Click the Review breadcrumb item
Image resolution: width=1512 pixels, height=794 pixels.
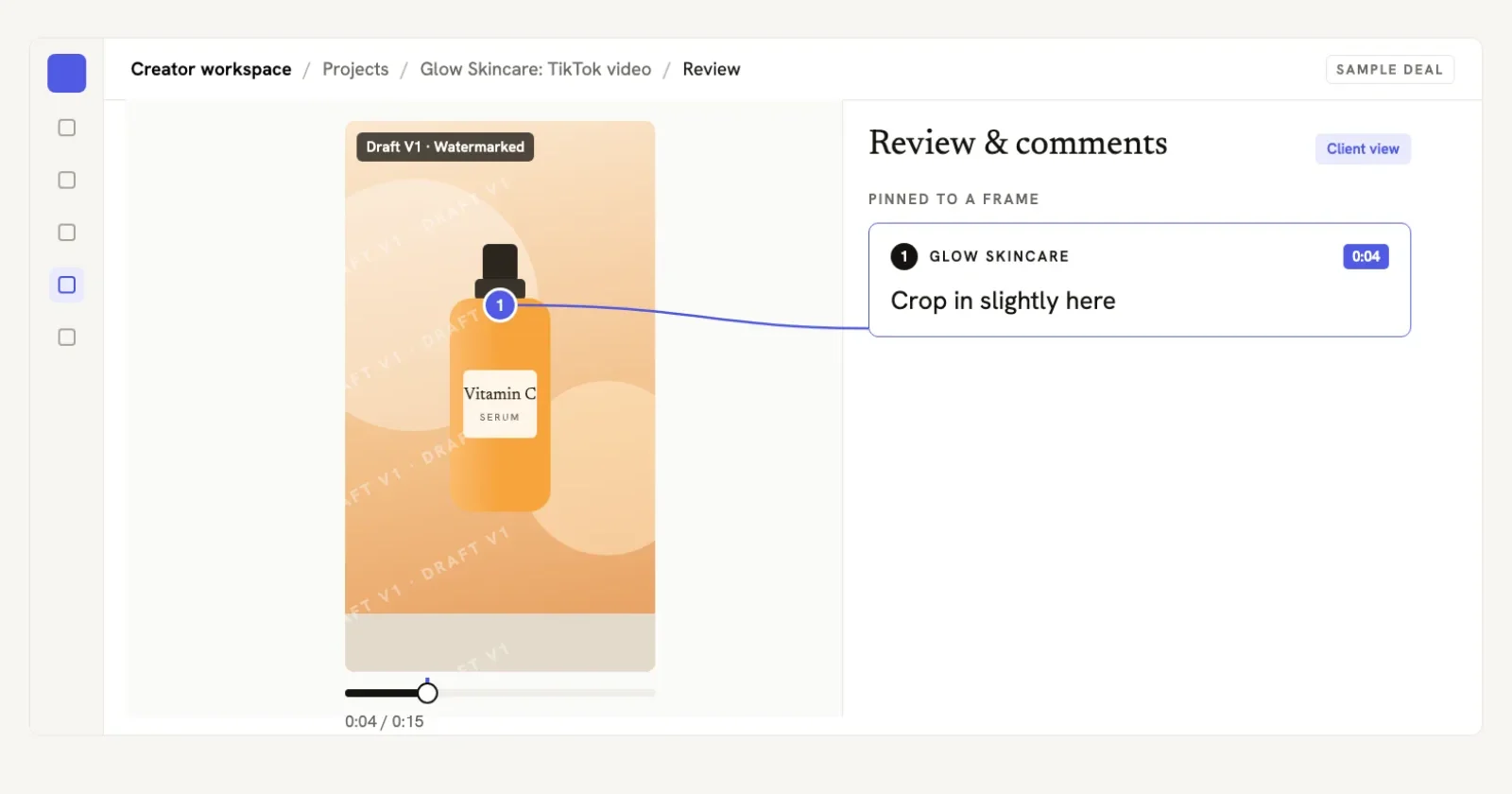[x=712, y=69]
